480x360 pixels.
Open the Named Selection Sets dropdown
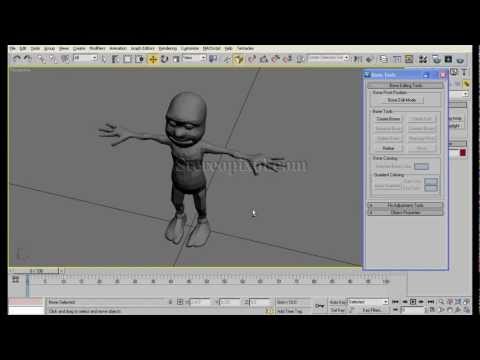(x=328, y=58)
